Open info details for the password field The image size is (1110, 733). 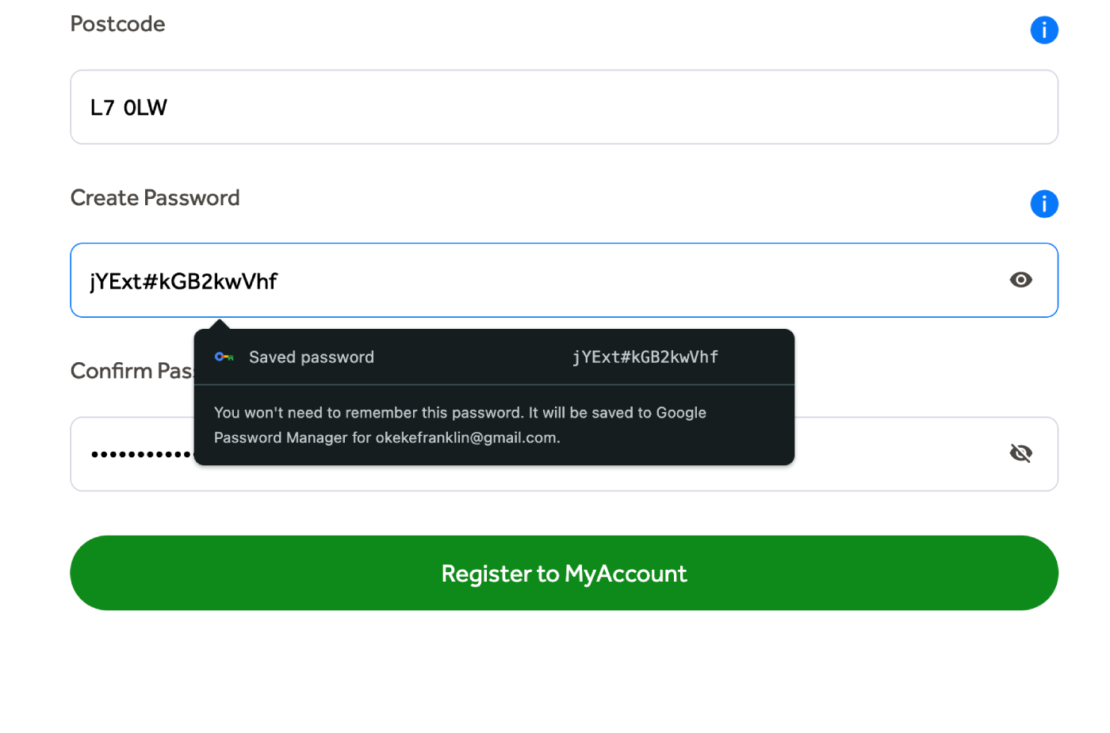1044,204
